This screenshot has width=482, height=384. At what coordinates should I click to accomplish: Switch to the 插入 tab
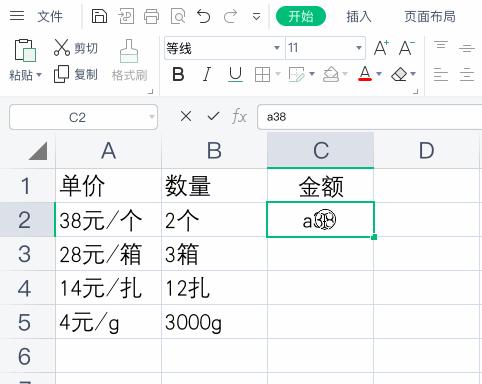[359, 16]
